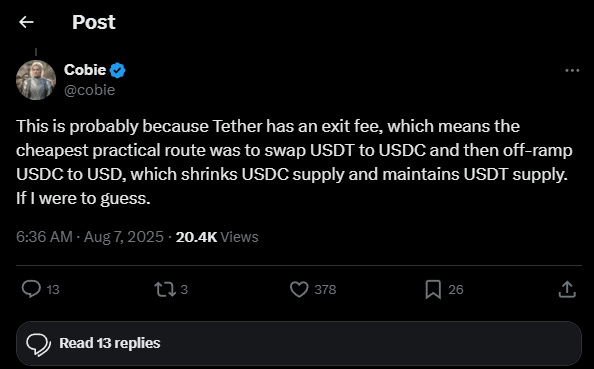Image resolution: width=594 pixels, height=369 pixels.
Task: Click the 20.4K Views count
Action: click(x=217, y=237)
